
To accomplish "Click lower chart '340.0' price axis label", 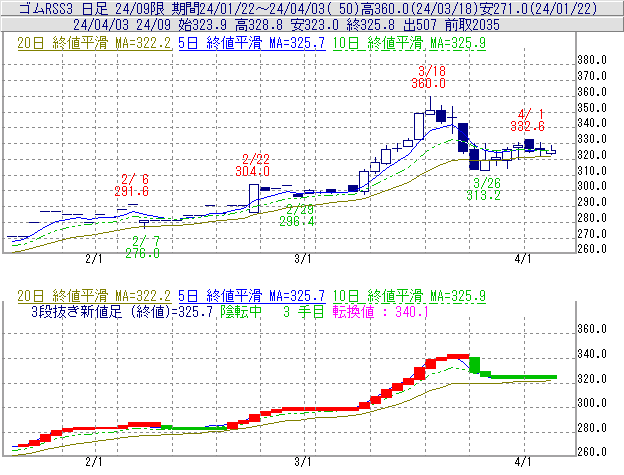I will 592,354.
